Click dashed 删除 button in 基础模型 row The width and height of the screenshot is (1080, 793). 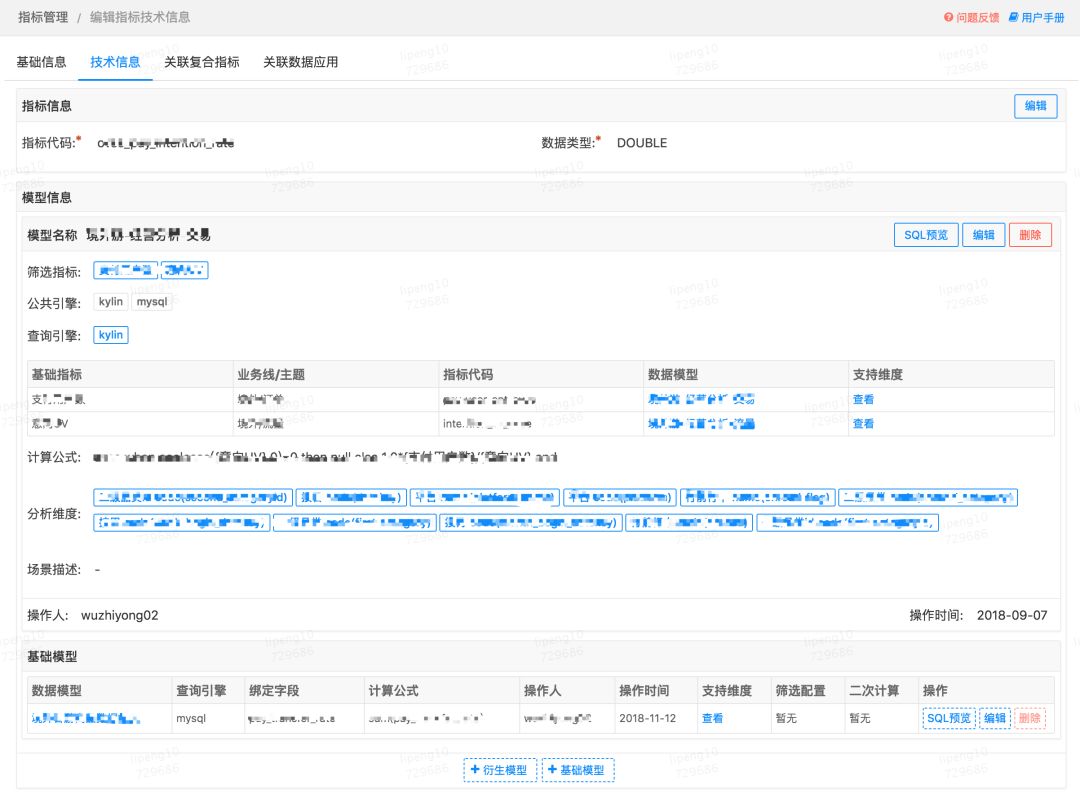coord(1030,718)
